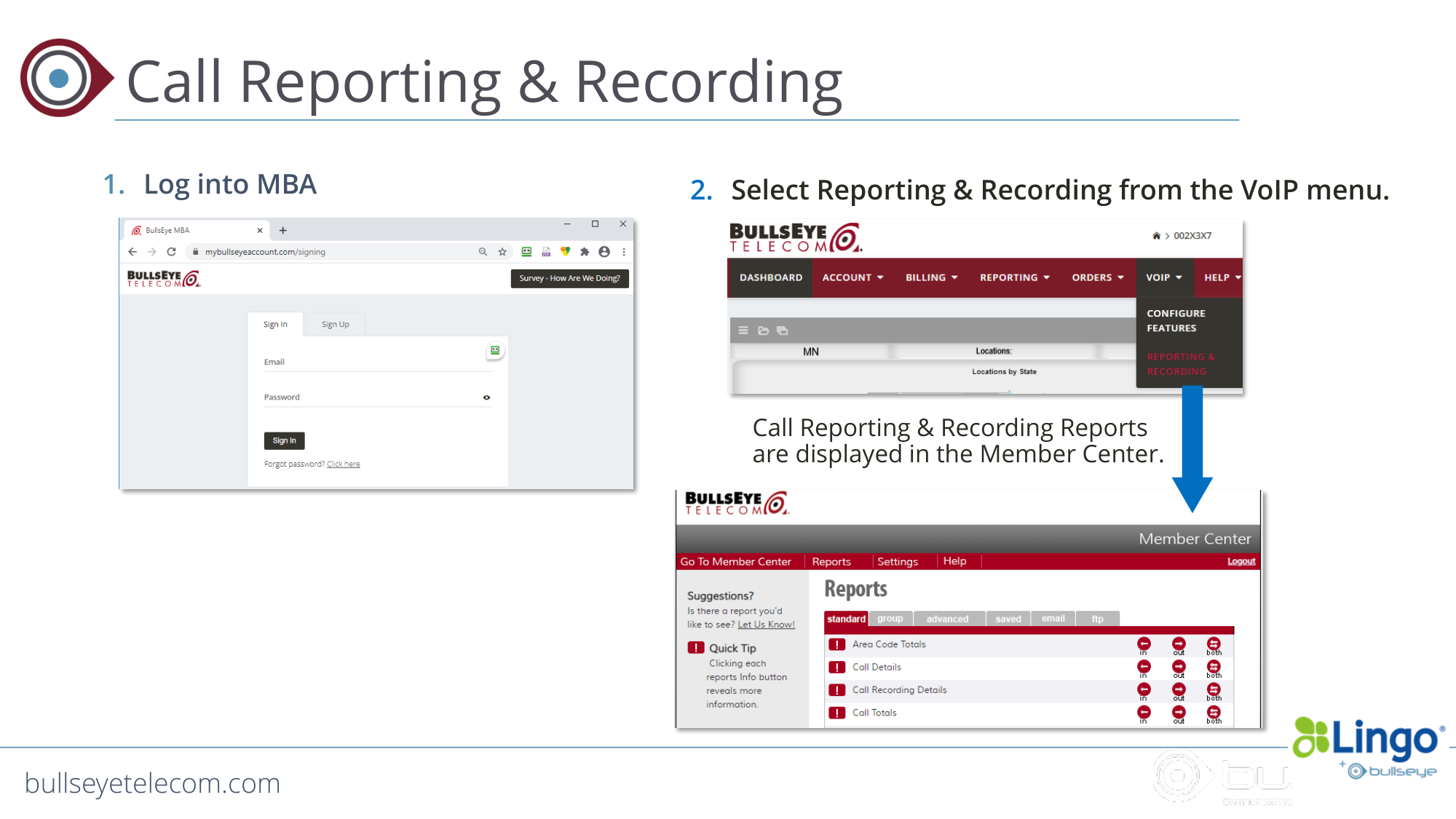The image size is (1456, 819).
Task: Switch to the saved reports tab
Action: (1008, 619)
